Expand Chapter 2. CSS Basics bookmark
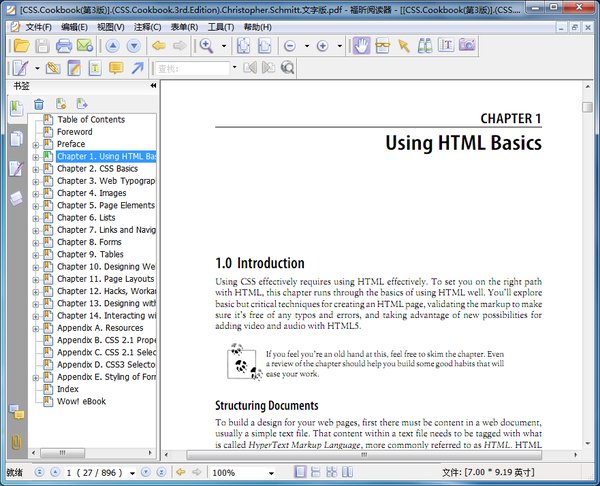The image size is (600, 486). [36, 170]
